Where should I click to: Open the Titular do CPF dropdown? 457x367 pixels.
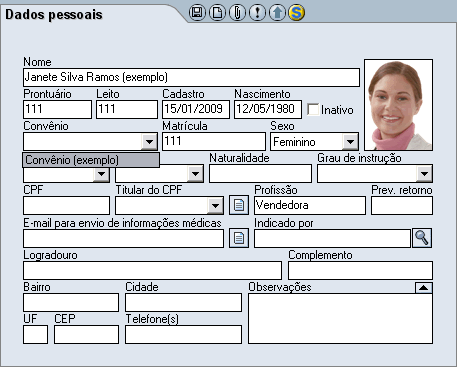click(215, 206)
